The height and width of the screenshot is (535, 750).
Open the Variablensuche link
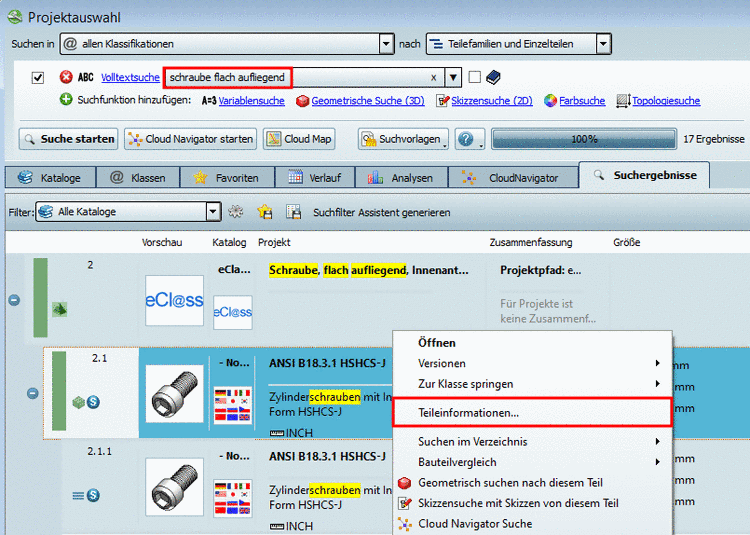[x=252, y=101]
